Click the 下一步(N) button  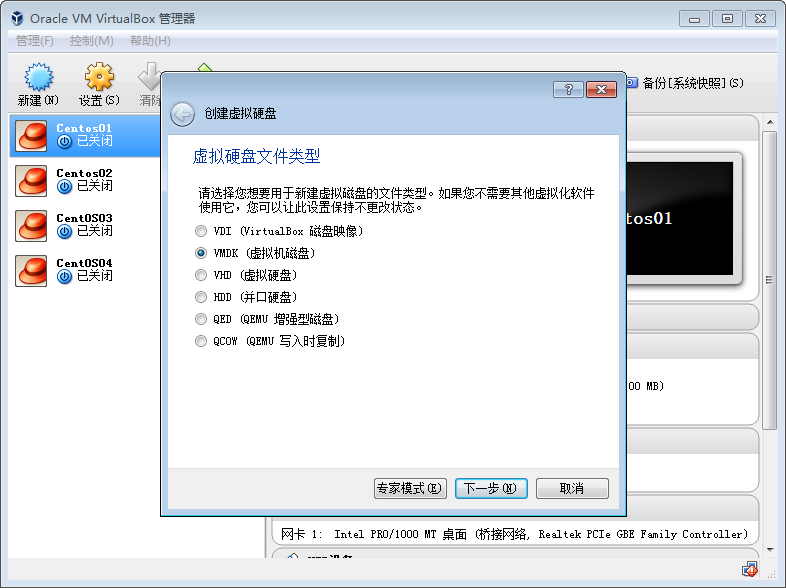coord(491,488)
